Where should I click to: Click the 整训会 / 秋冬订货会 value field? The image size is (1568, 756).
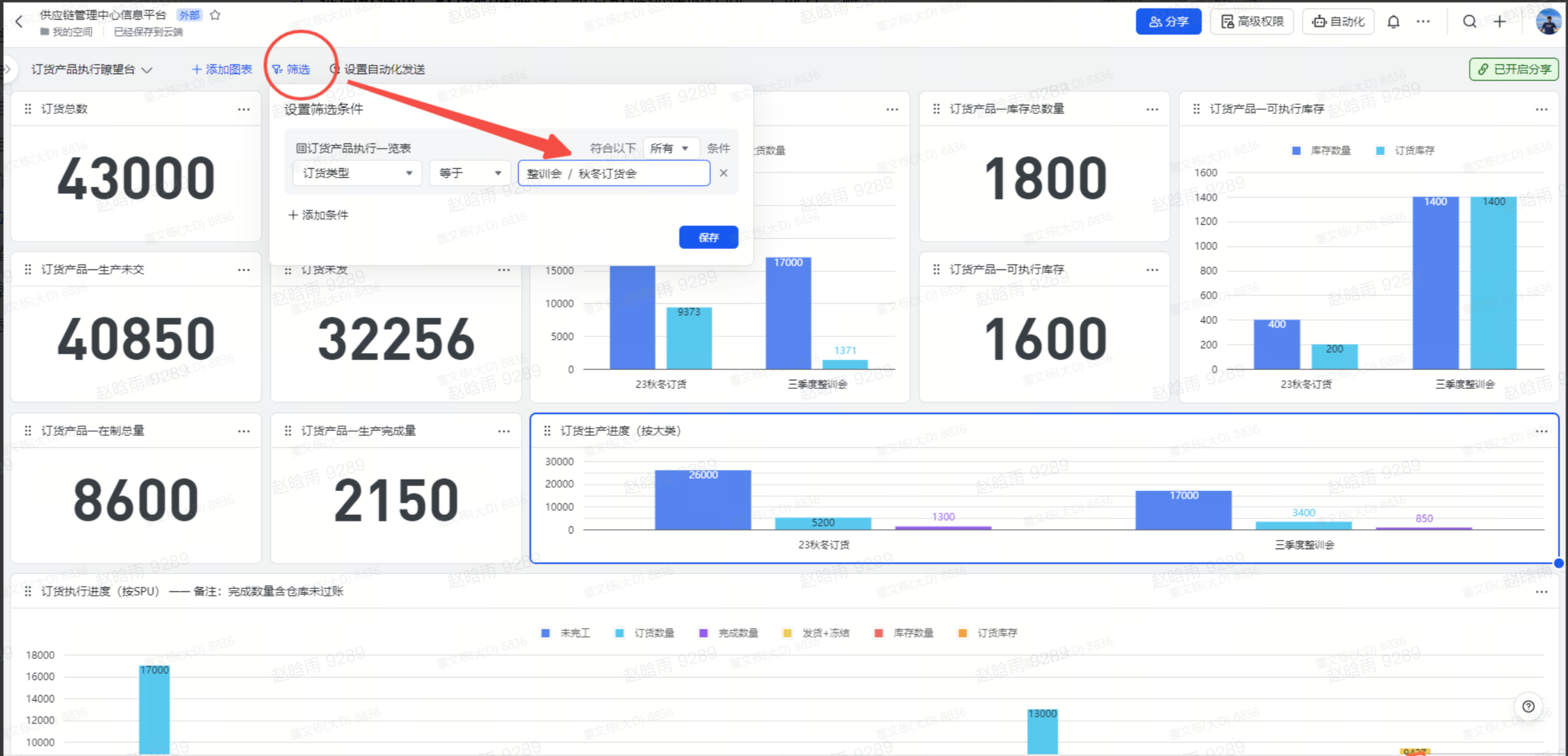[x=613, y=173]
